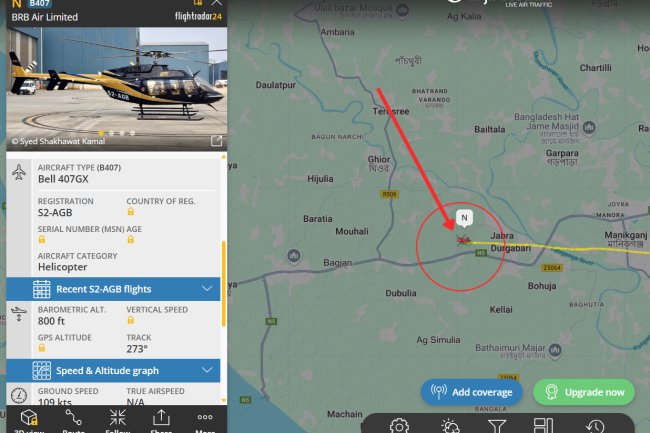Click the red helicopter marker on map
Image resolution: width=650 pixels, height=433 pixels.
(463, 240)
